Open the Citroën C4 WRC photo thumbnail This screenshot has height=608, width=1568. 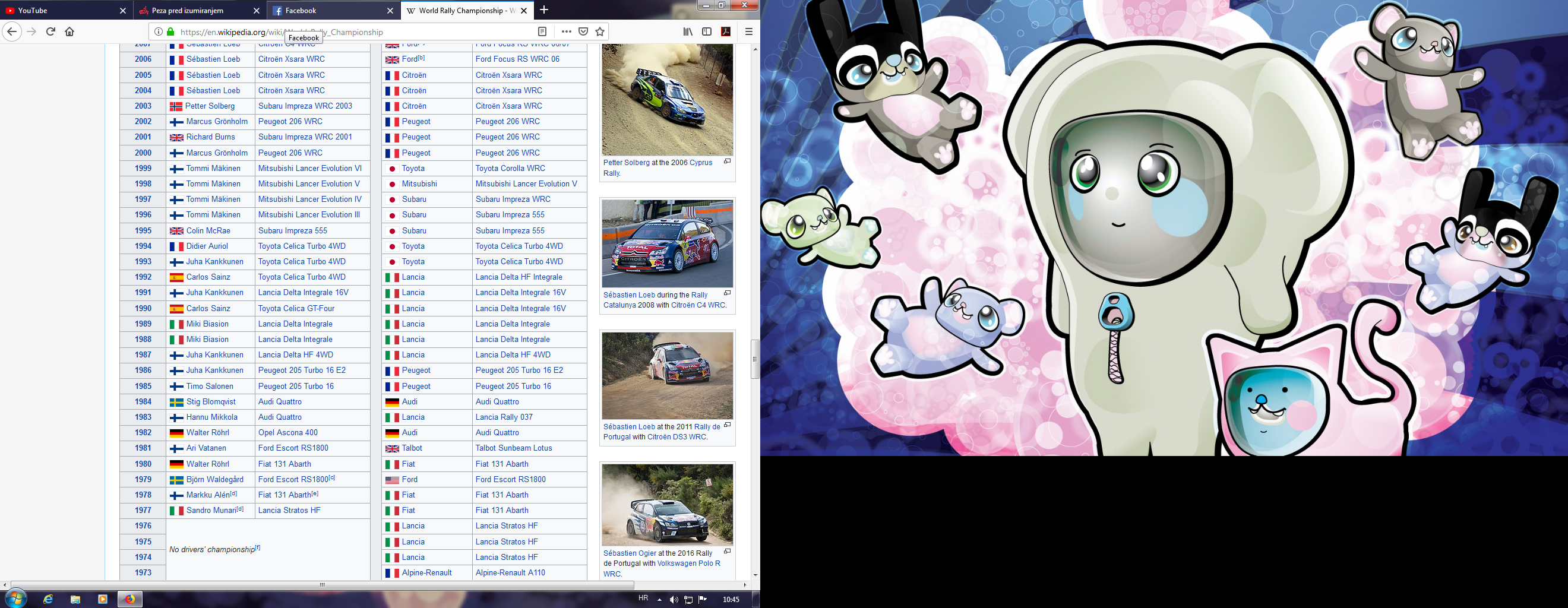[667, 243]
